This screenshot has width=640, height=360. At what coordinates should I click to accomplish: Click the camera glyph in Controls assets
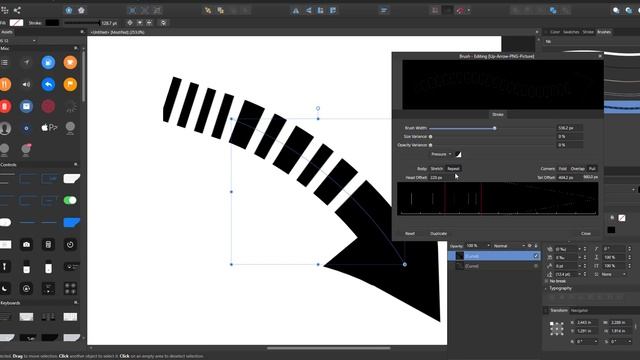coord(27,244)
